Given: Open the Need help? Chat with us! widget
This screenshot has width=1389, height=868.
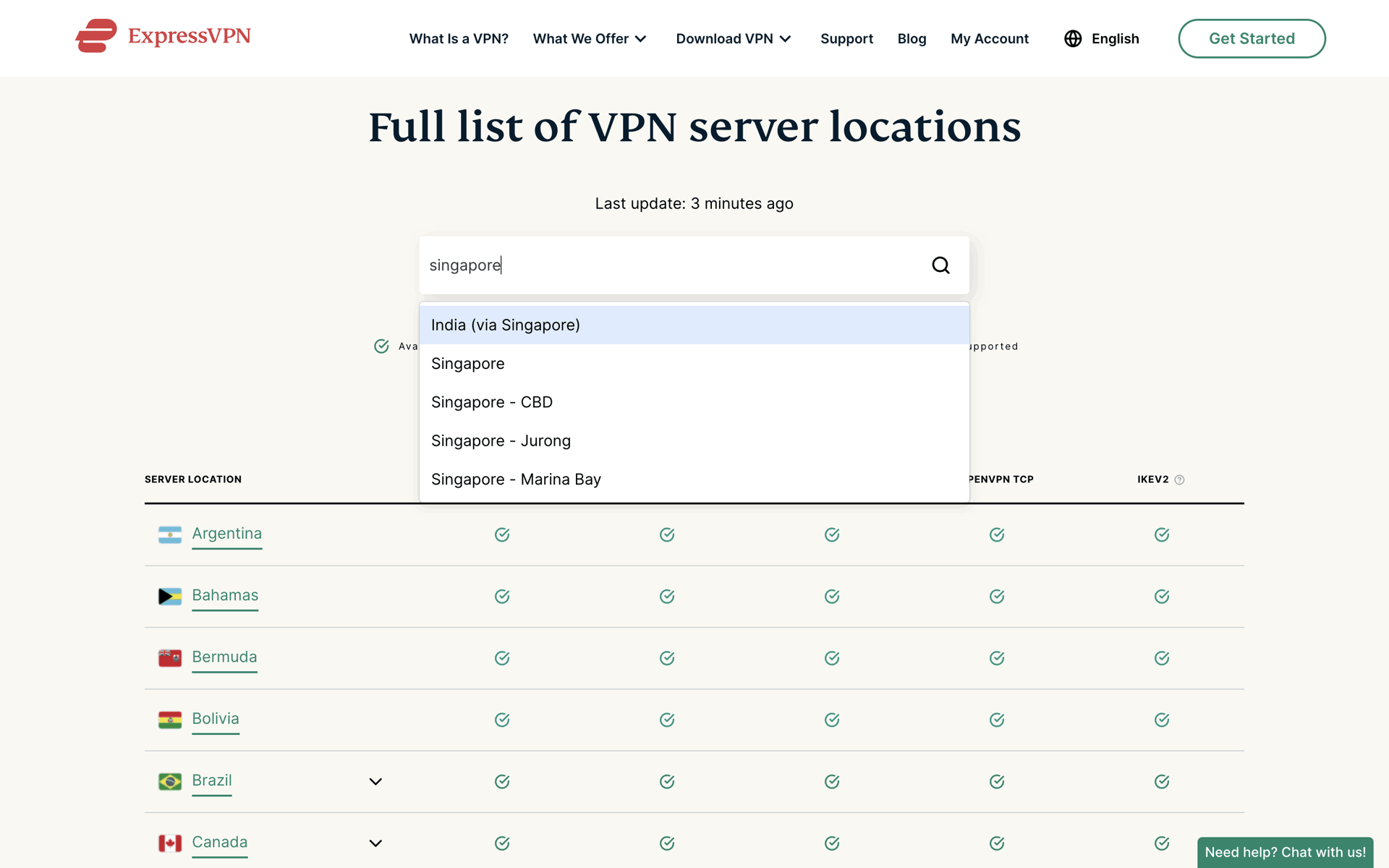Looking at the screenshot, I should (x=1285, y=852).
